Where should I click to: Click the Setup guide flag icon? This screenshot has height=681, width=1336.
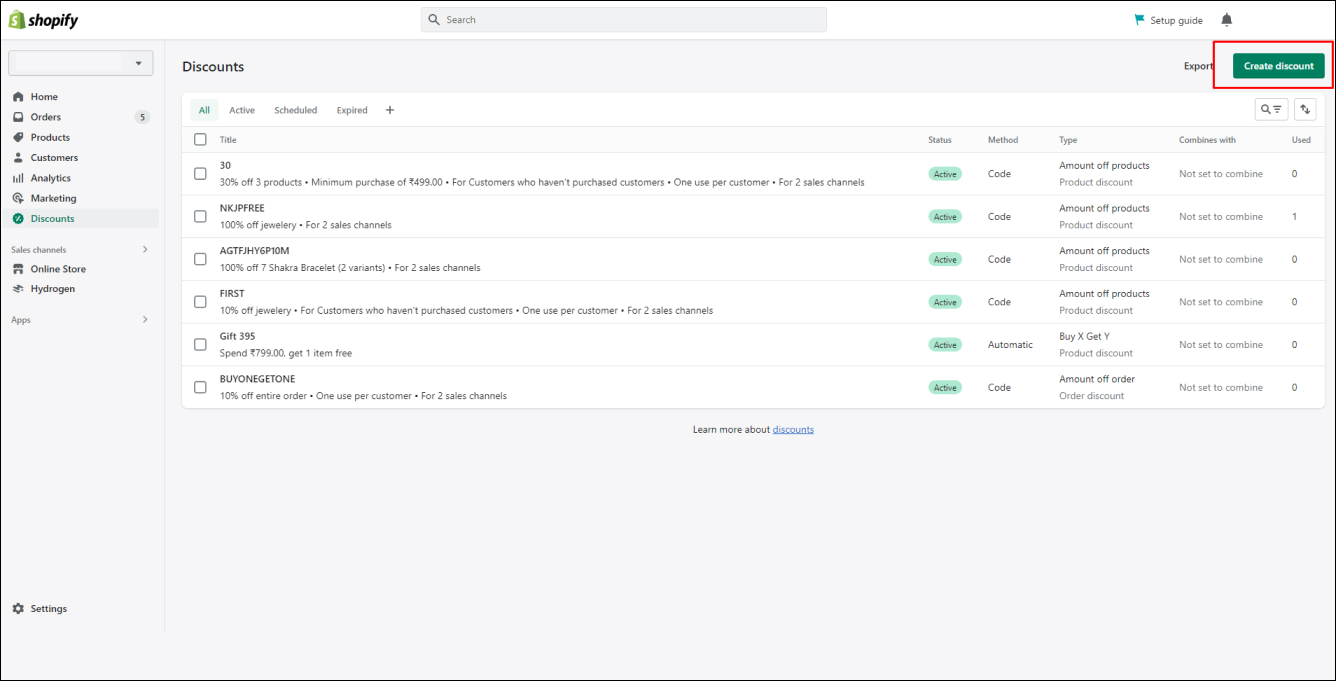pyautogui.click(x=1139, y=20)
